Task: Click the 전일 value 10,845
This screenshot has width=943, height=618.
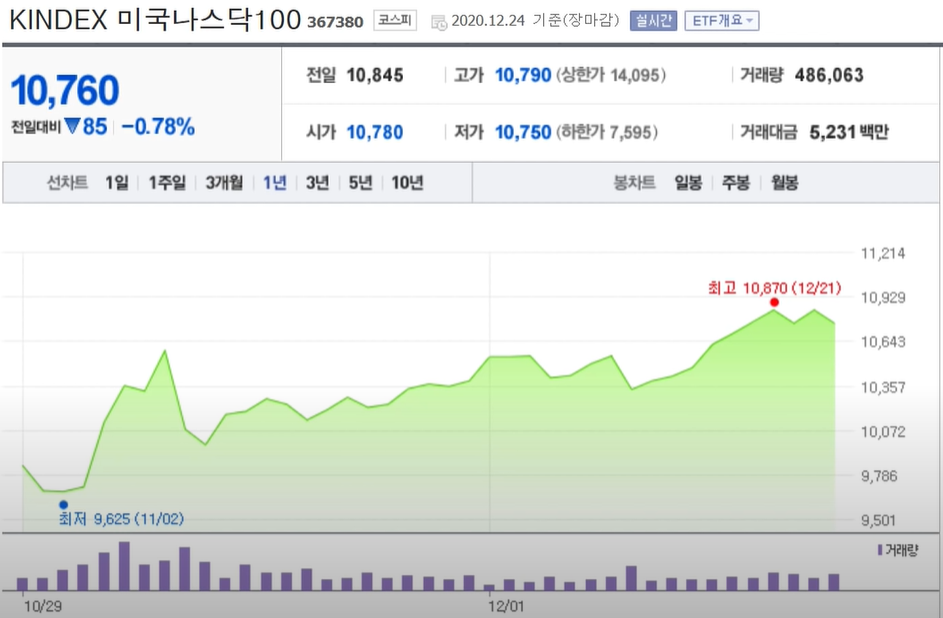Action: [375, 75]
